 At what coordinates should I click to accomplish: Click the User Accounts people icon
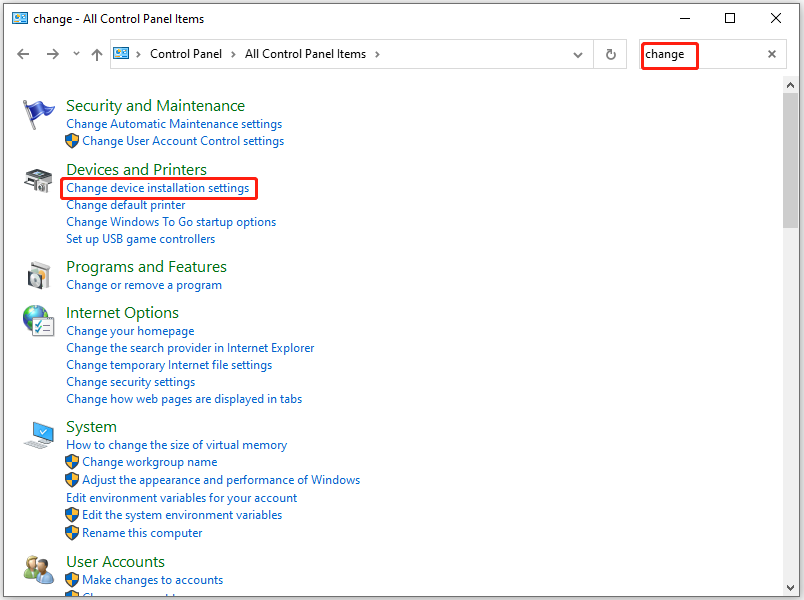tap(38, 569)
